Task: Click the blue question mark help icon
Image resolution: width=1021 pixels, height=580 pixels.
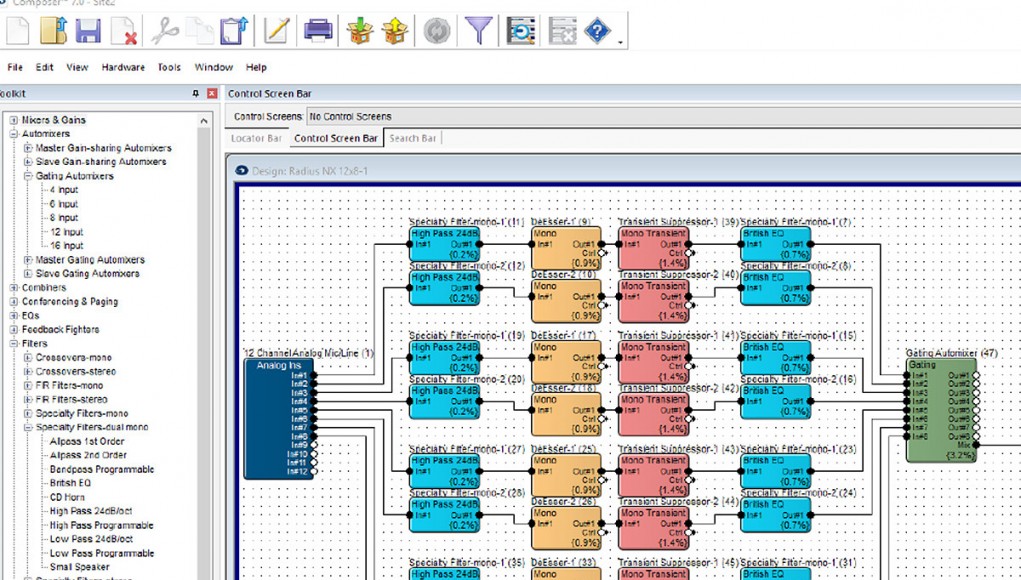Action: point(597,31)
